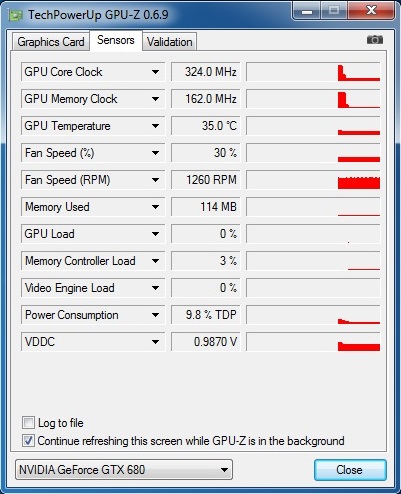Expand the Memory Controller Load dropdown
This screenshot has height=494, width=401.
tap(155, 261)
